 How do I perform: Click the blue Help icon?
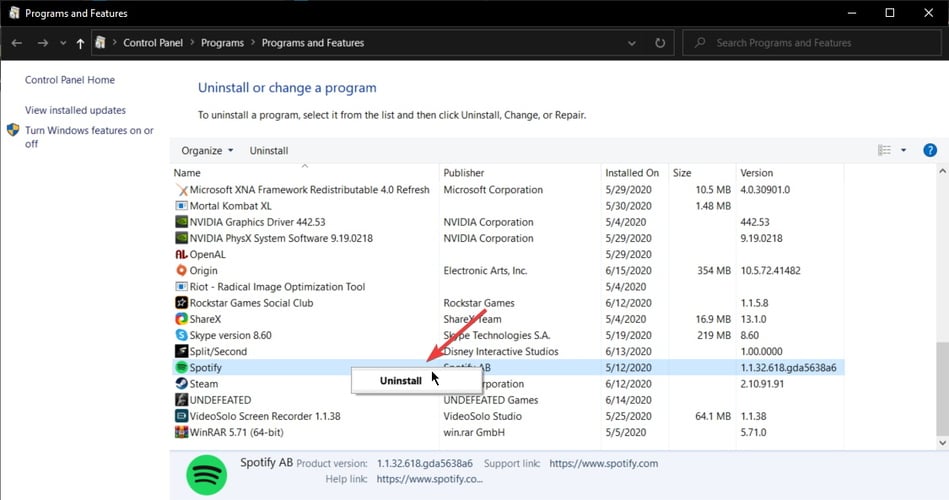(x=930, y=150)
